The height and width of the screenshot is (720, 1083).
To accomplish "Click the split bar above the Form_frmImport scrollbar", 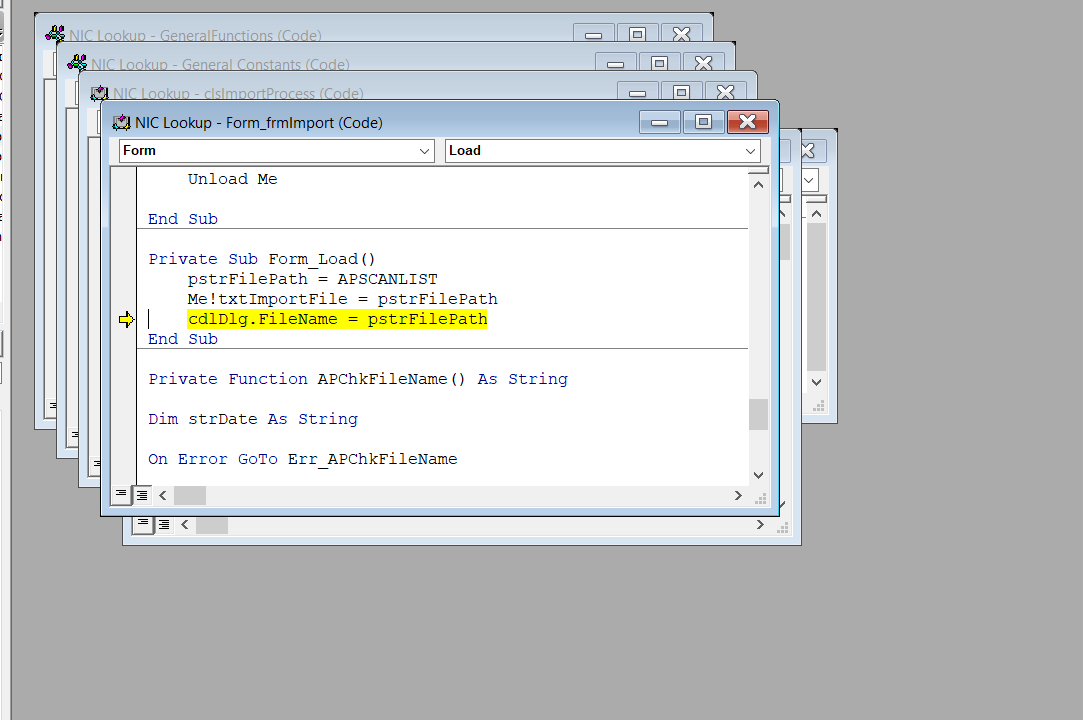I will point(758,170).
